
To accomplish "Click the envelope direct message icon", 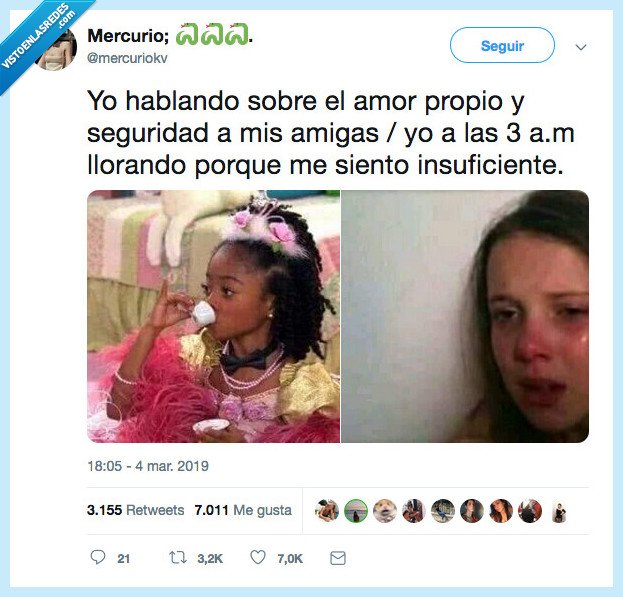I will tap(338, 558).
